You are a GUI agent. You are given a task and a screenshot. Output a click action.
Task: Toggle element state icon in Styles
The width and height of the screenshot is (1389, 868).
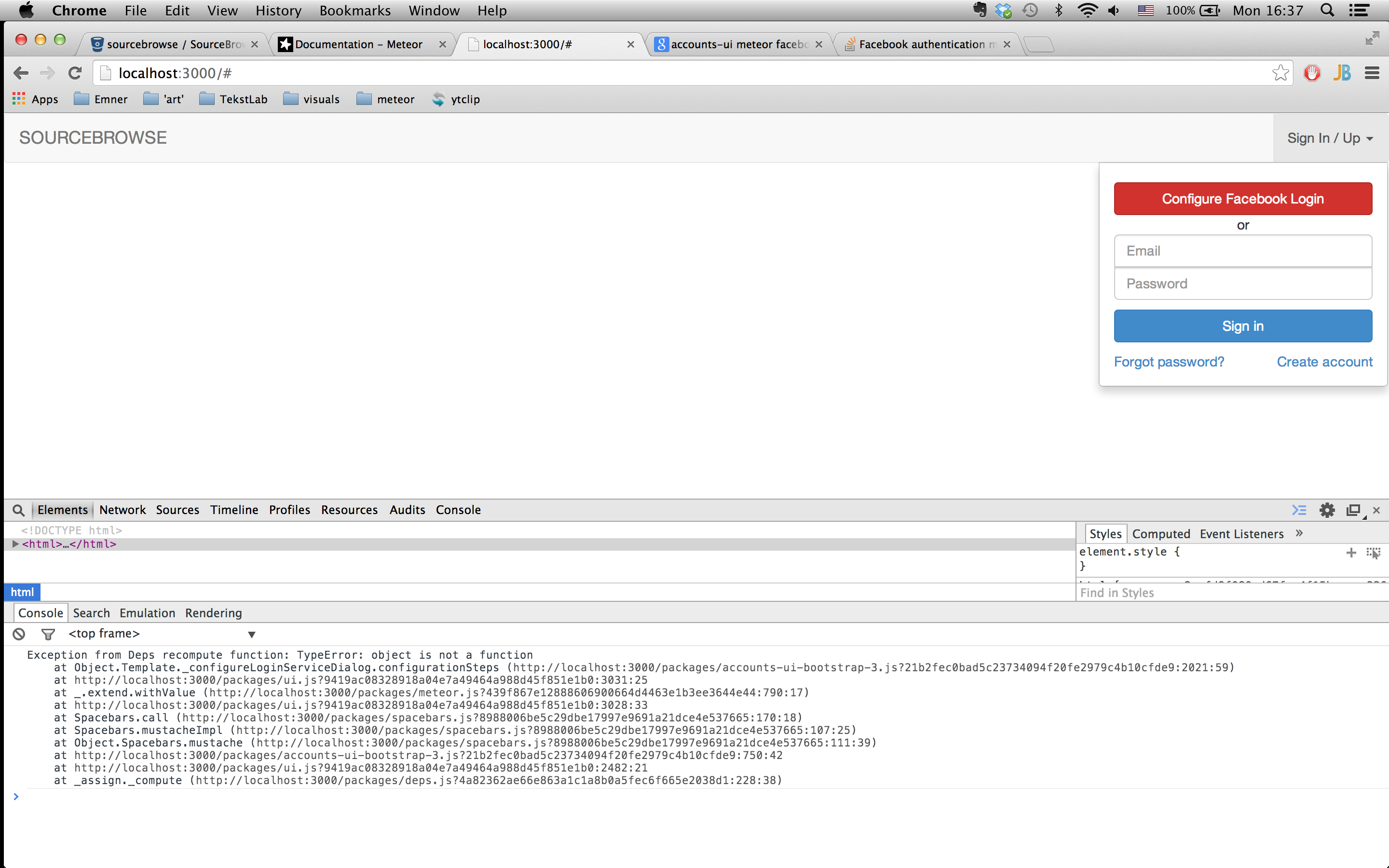(x=1373, y=552)
